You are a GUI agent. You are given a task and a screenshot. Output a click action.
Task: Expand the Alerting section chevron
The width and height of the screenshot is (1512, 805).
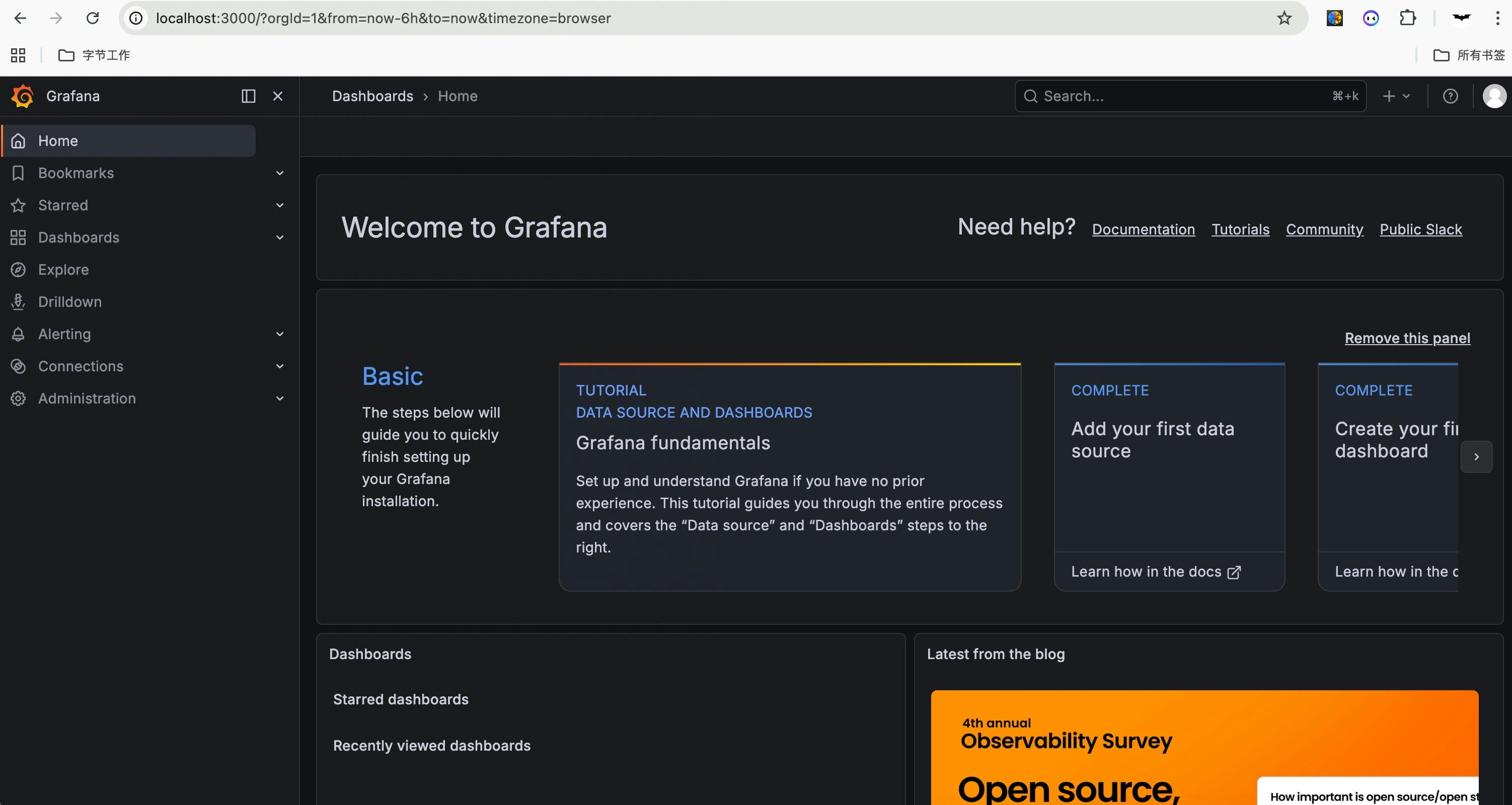[x=280, y=334]
